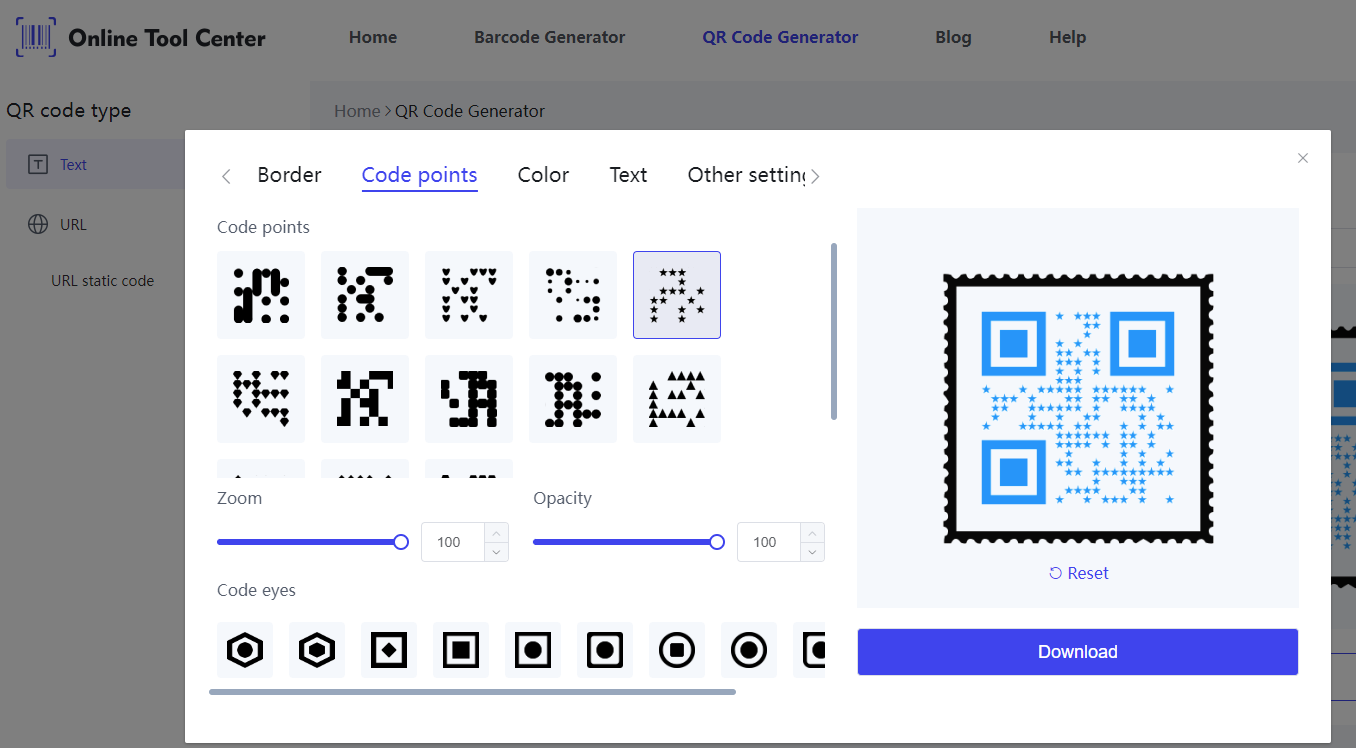Click the Home breadcrumb link
Image resolution: width=1356 pixels, height=748 pixels.
357,111
